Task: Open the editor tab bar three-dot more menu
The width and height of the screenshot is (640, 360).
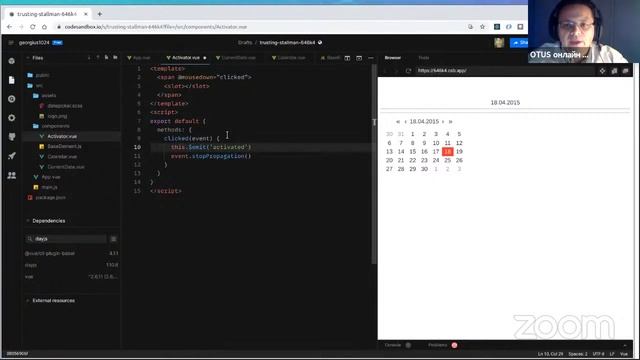Action: [x=371, y=58]
